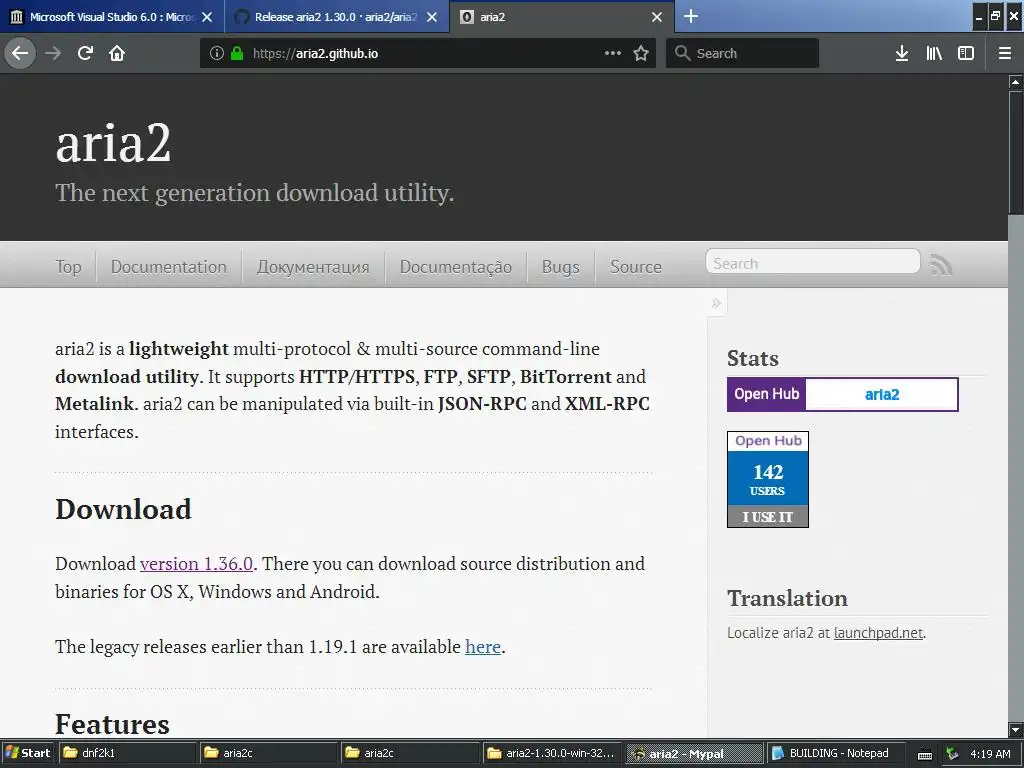Open page actions three-dot menu
1024x768 pixels.
pos(613,53)
